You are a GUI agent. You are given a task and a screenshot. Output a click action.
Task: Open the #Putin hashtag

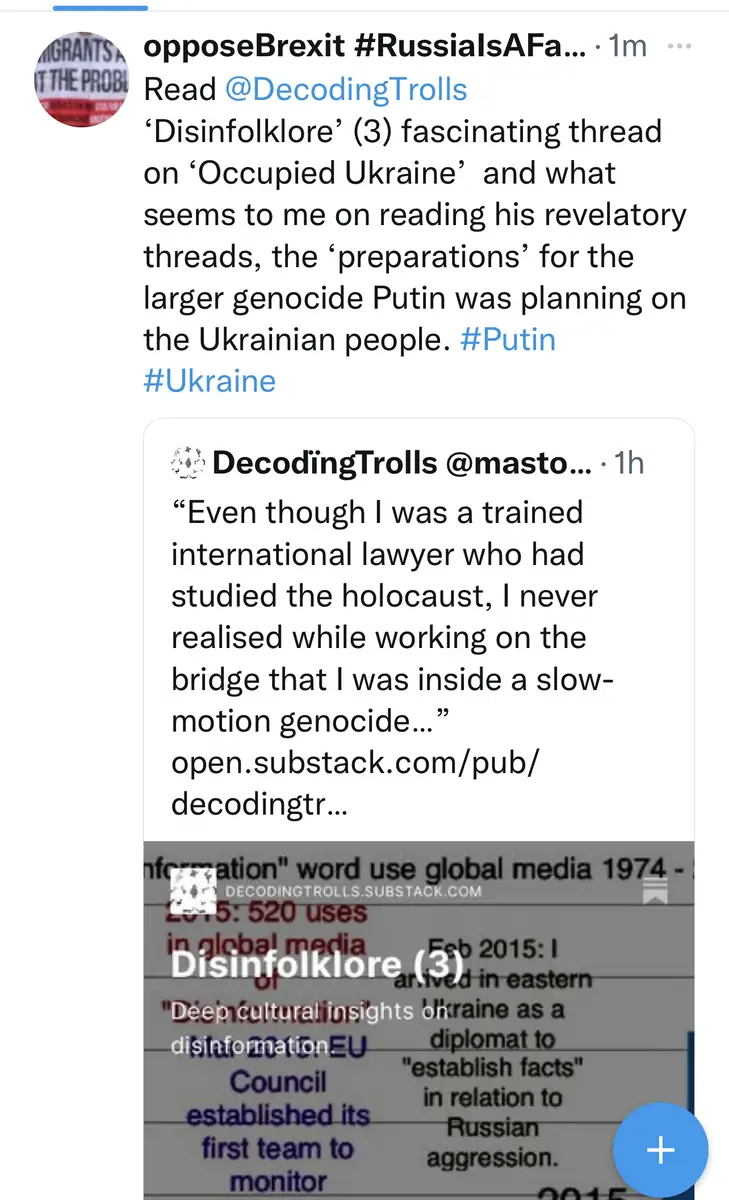tap(508, 339)
